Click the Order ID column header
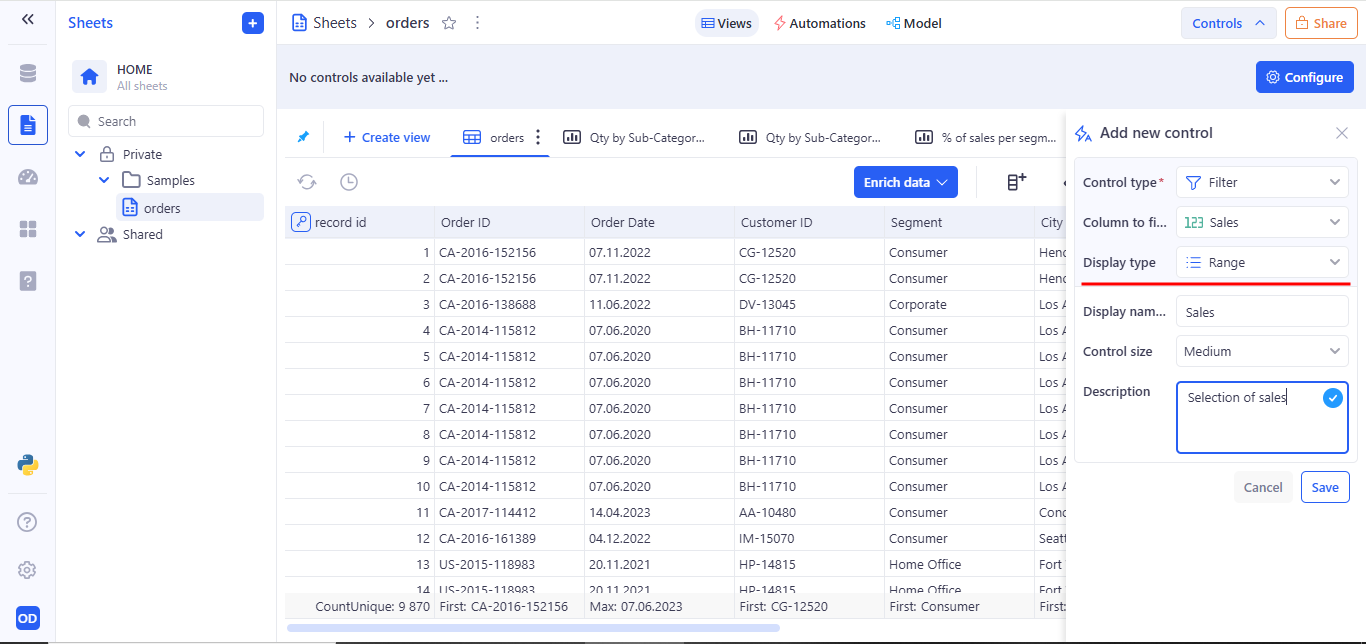Image resolution: width=1366 pixels, height=644 pixels. [509, 222]
